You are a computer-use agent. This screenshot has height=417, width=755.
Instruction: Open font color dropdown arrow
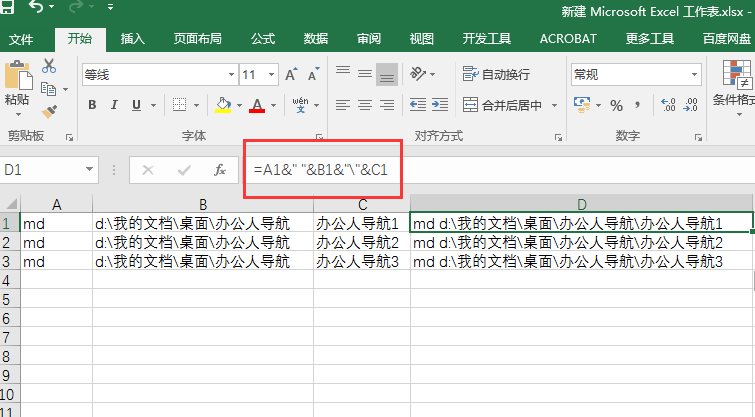[273, 105]
